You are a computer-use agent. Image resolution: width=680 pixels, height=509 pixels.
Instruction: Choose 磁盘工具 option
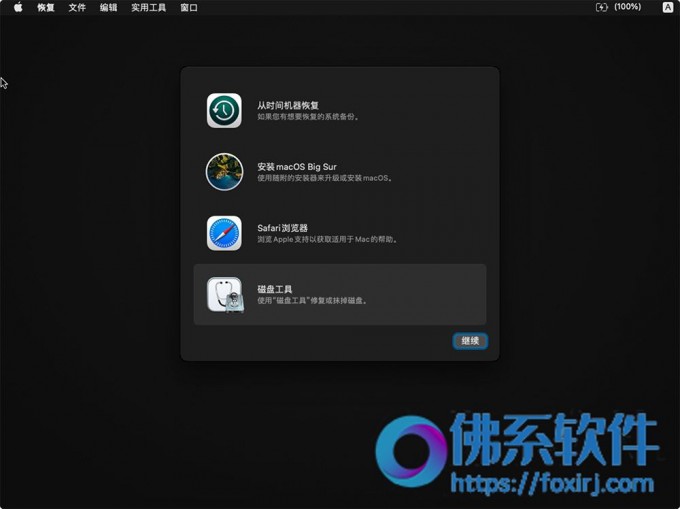[340, 294]
